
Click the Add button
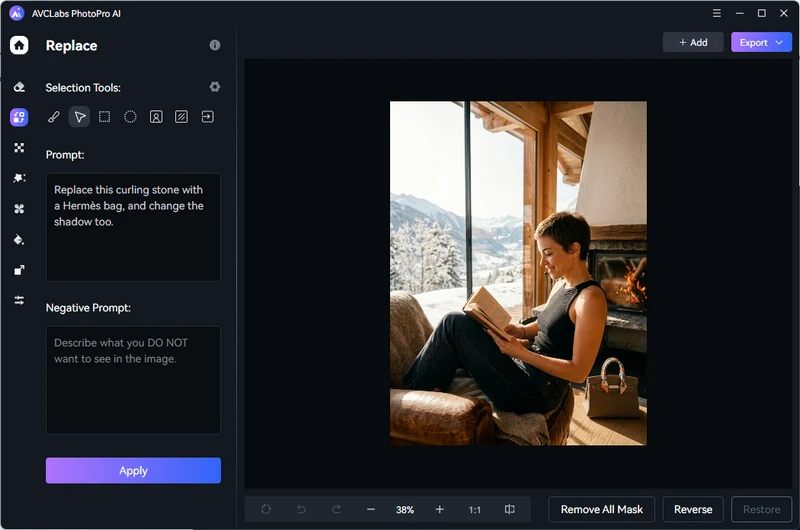pos(693,42)
